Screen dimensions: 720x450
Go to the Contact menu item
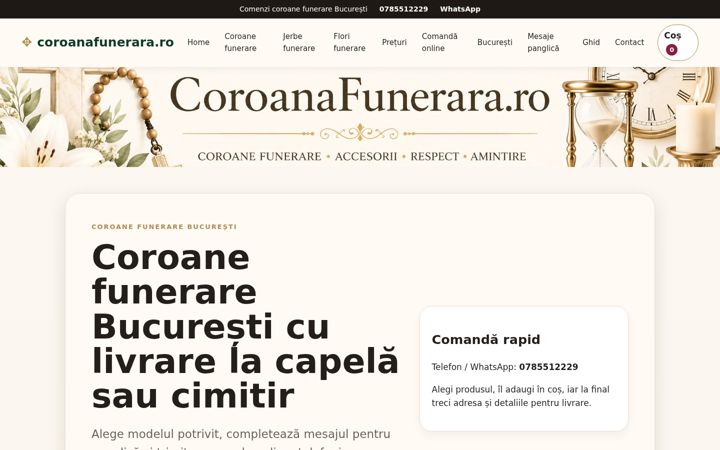[629, 42]
